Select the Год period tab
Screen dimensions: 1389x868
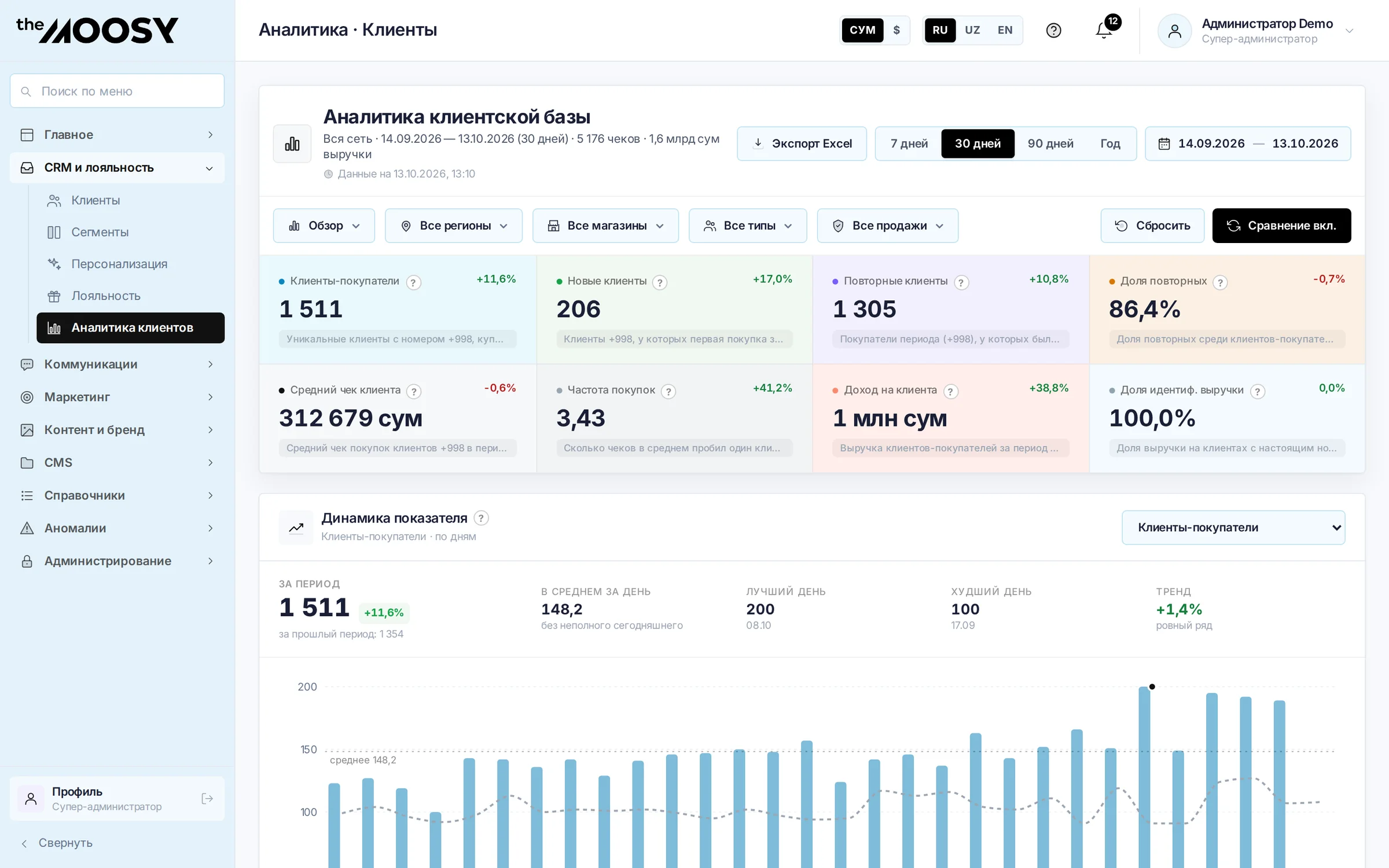(1110, 144)
